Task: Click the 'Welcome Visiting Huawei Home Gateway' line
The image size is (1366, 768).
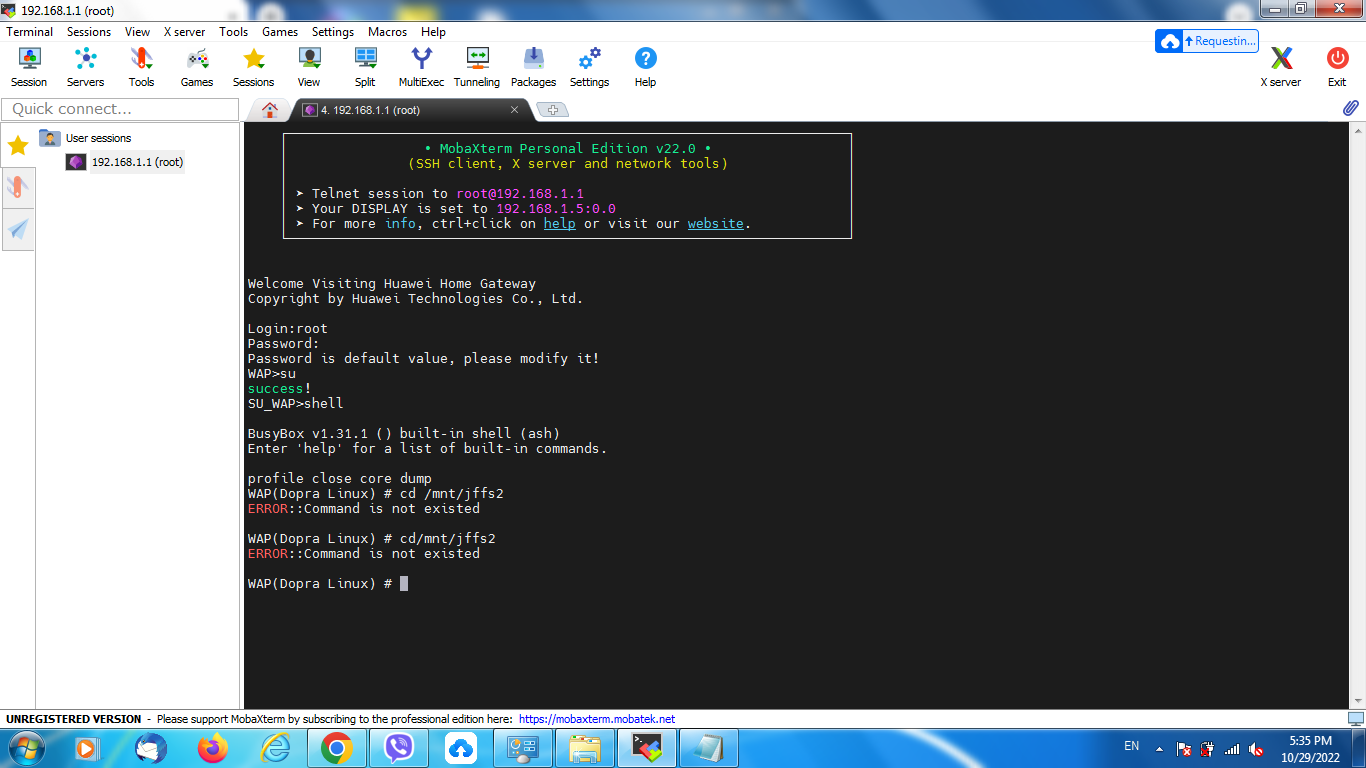Action: click(x=392, y=284)
